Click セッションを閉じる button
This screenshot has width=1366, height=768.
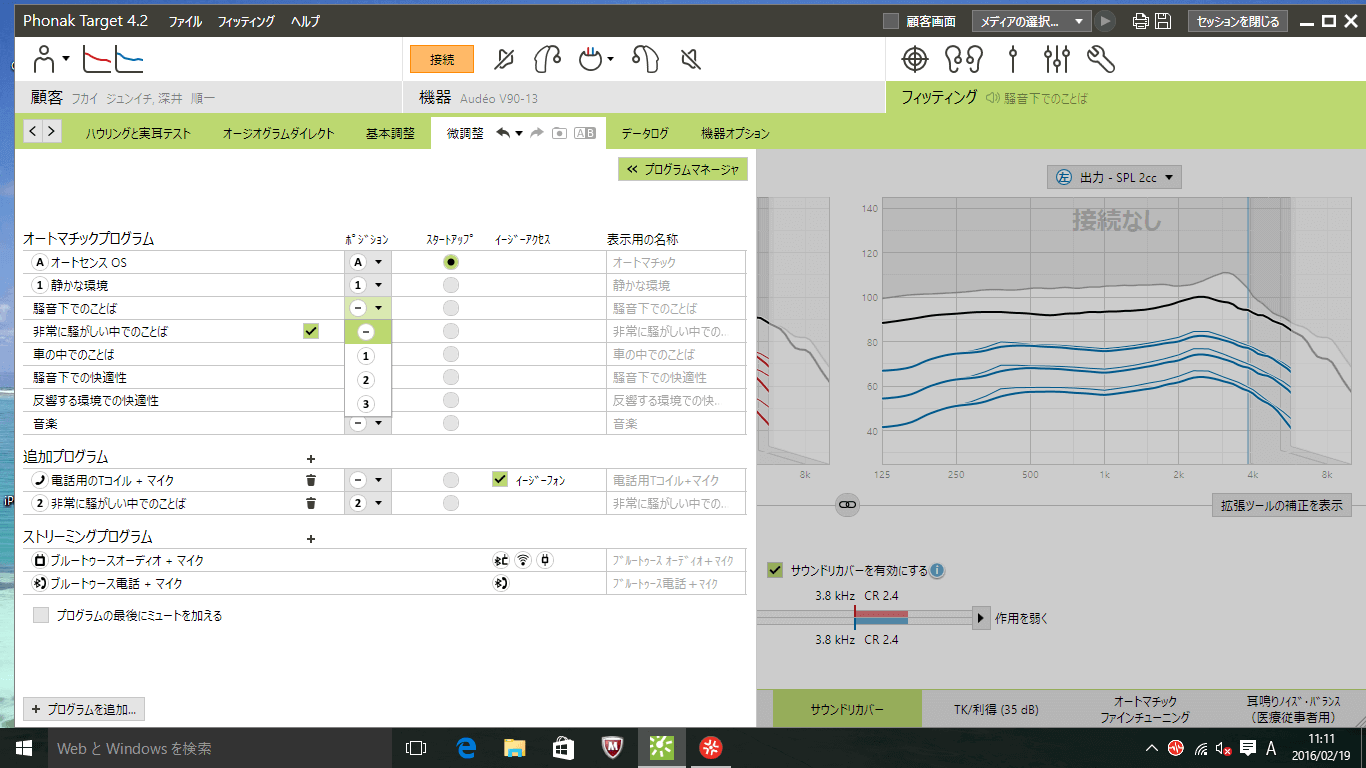point(1237,21)
